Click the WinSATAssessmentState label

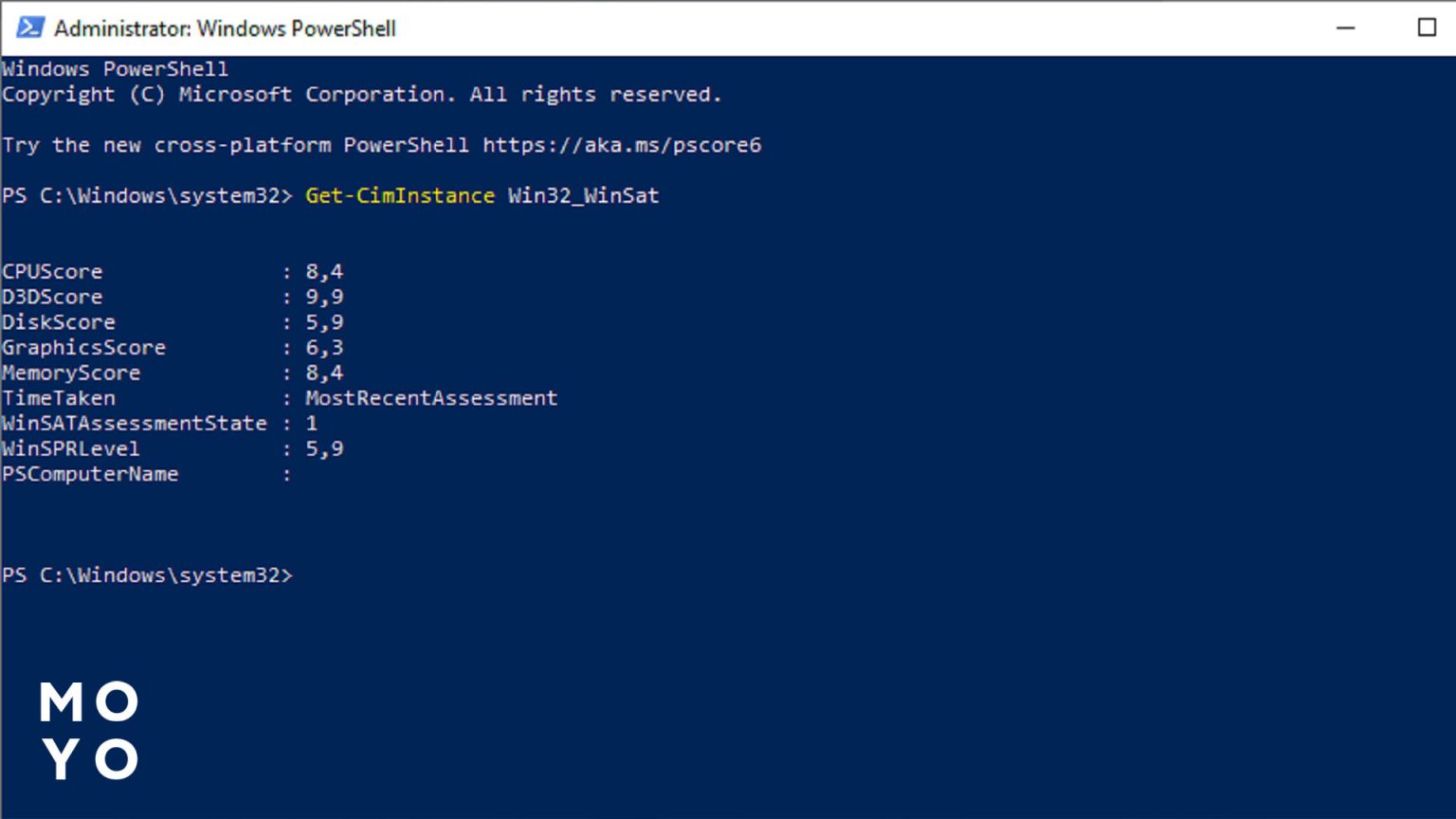pyautogui.click(x=135, y=424)
